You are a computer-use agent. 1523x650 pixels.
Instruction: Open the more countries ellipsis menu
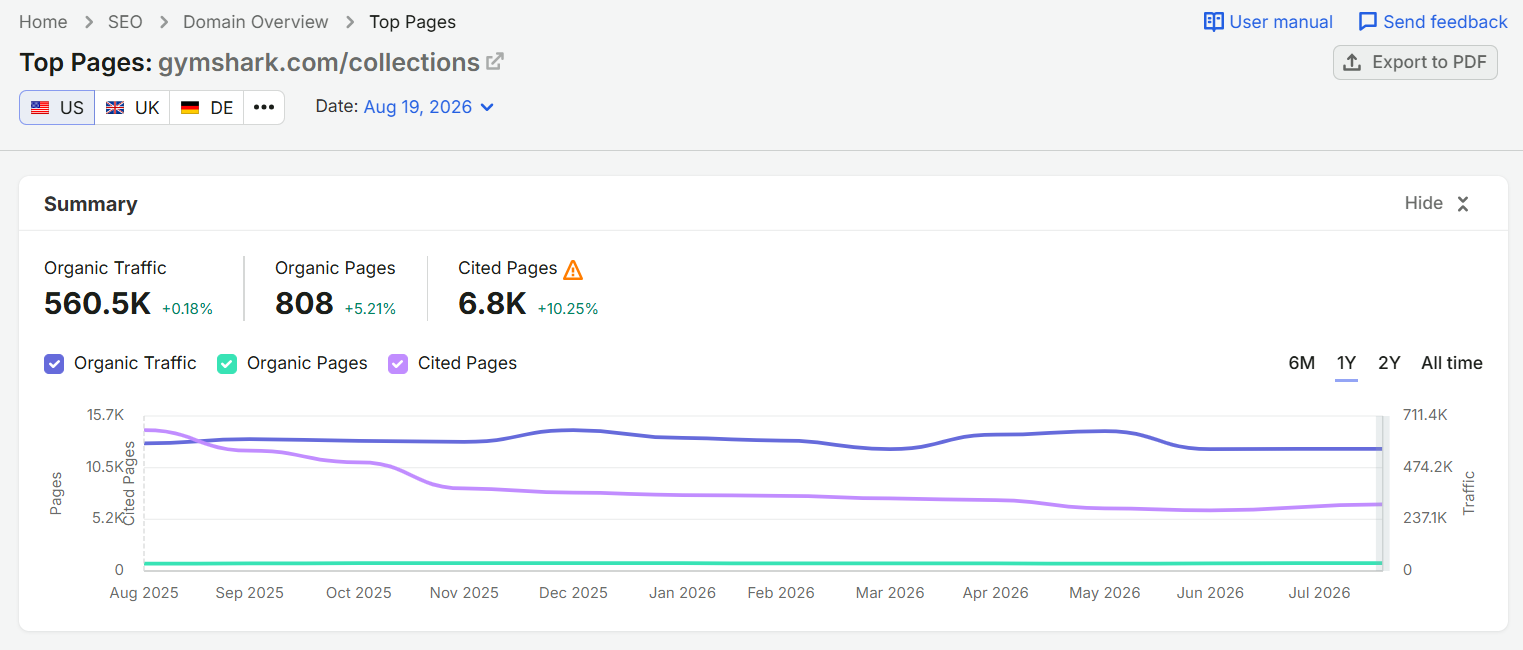tap(264, 108)
